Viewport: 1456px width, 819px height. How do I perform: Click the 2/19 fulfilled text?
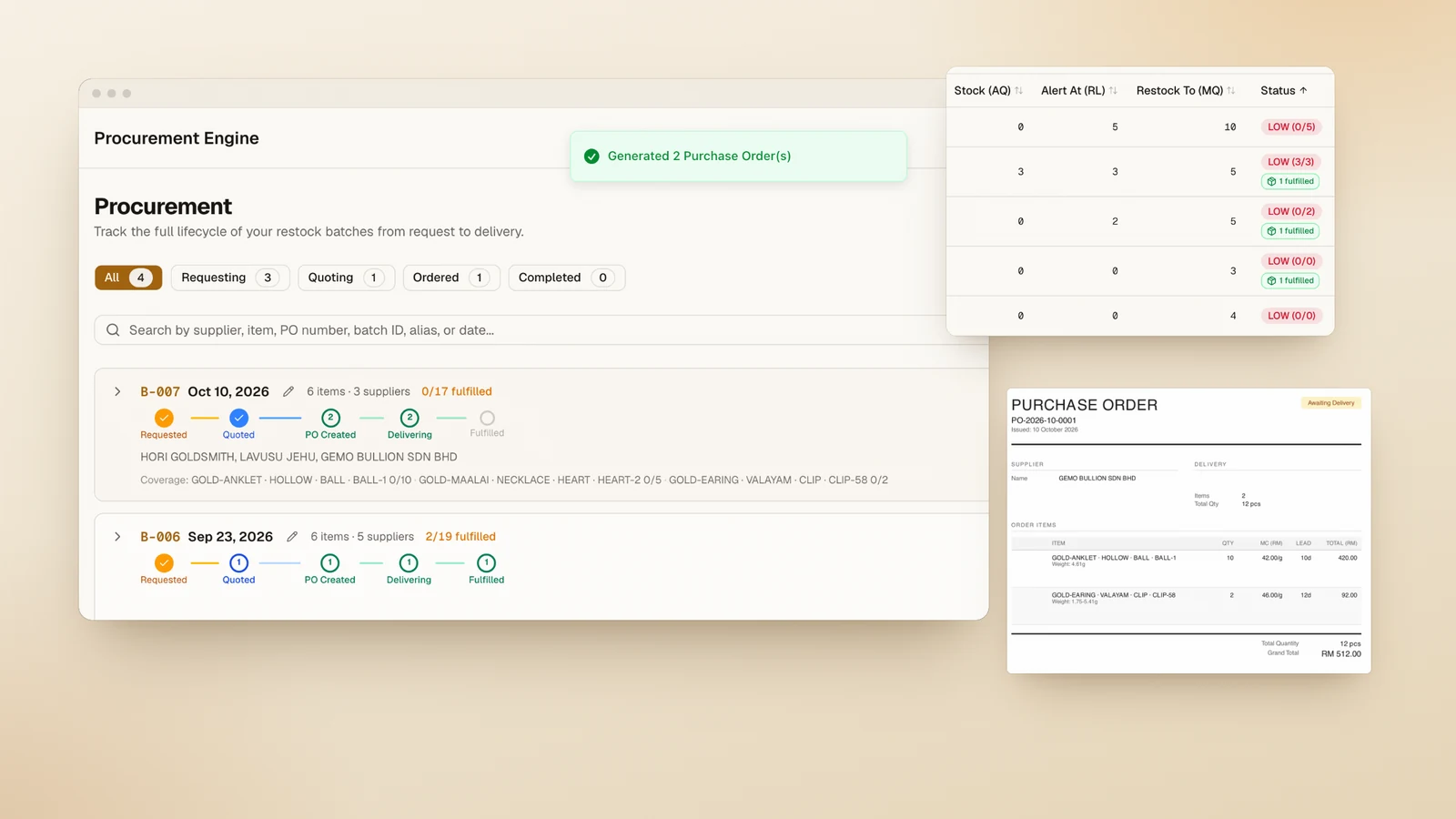click(460, 537)
